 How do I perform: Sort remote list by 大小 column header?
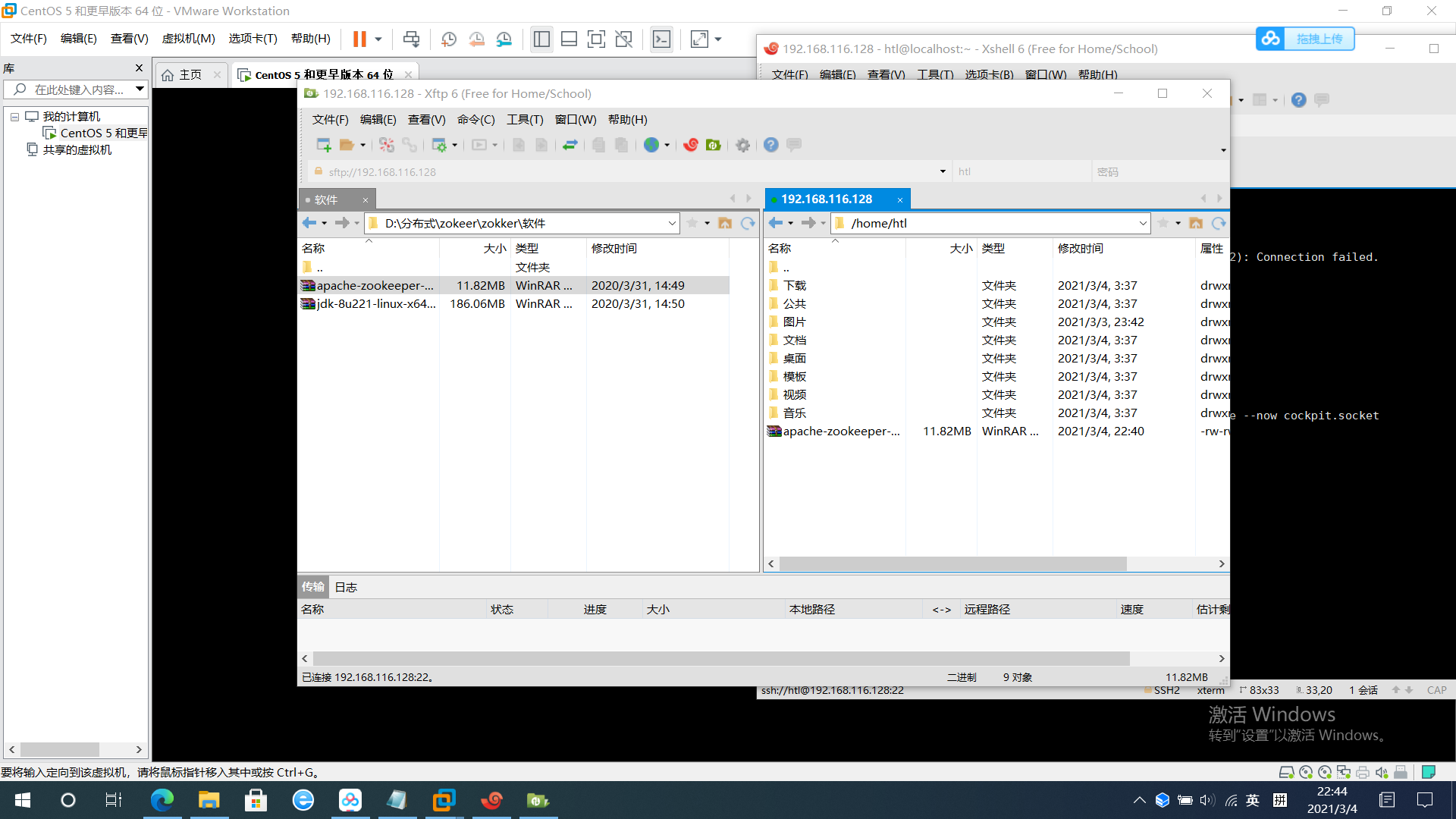940,248
